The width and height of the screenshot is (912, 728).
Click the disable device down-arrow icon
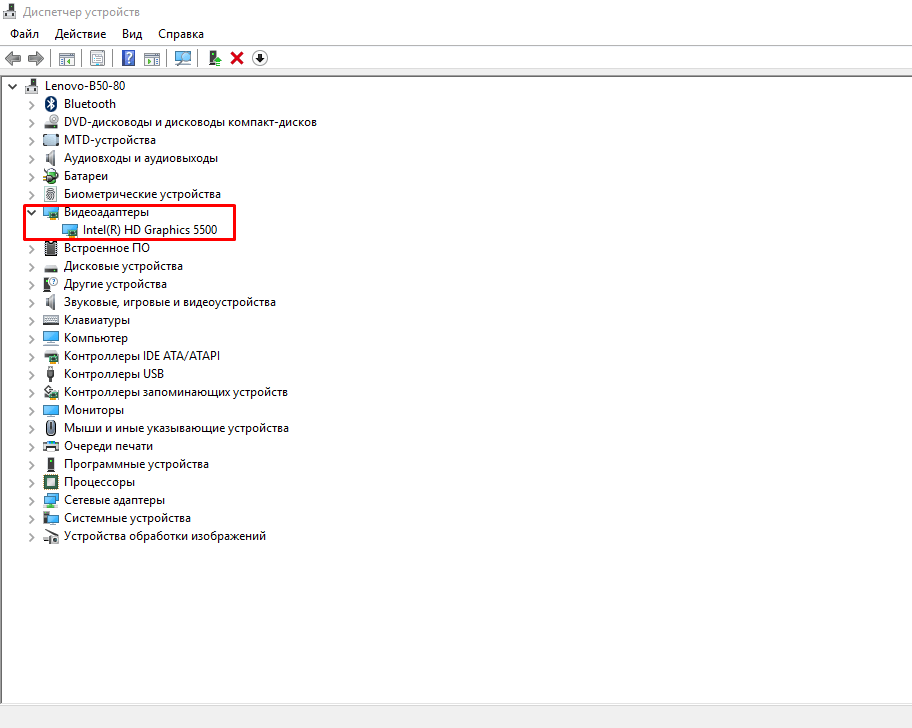coord(260,58)
